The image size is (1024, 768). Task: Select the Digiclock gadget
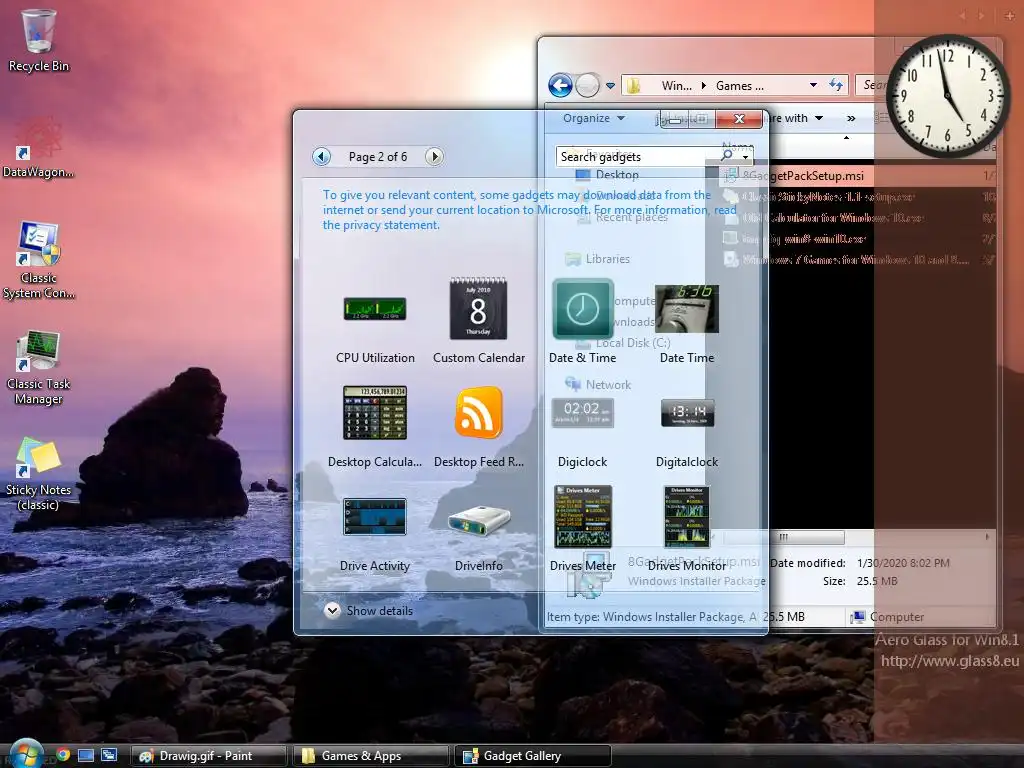pos(583,413)
